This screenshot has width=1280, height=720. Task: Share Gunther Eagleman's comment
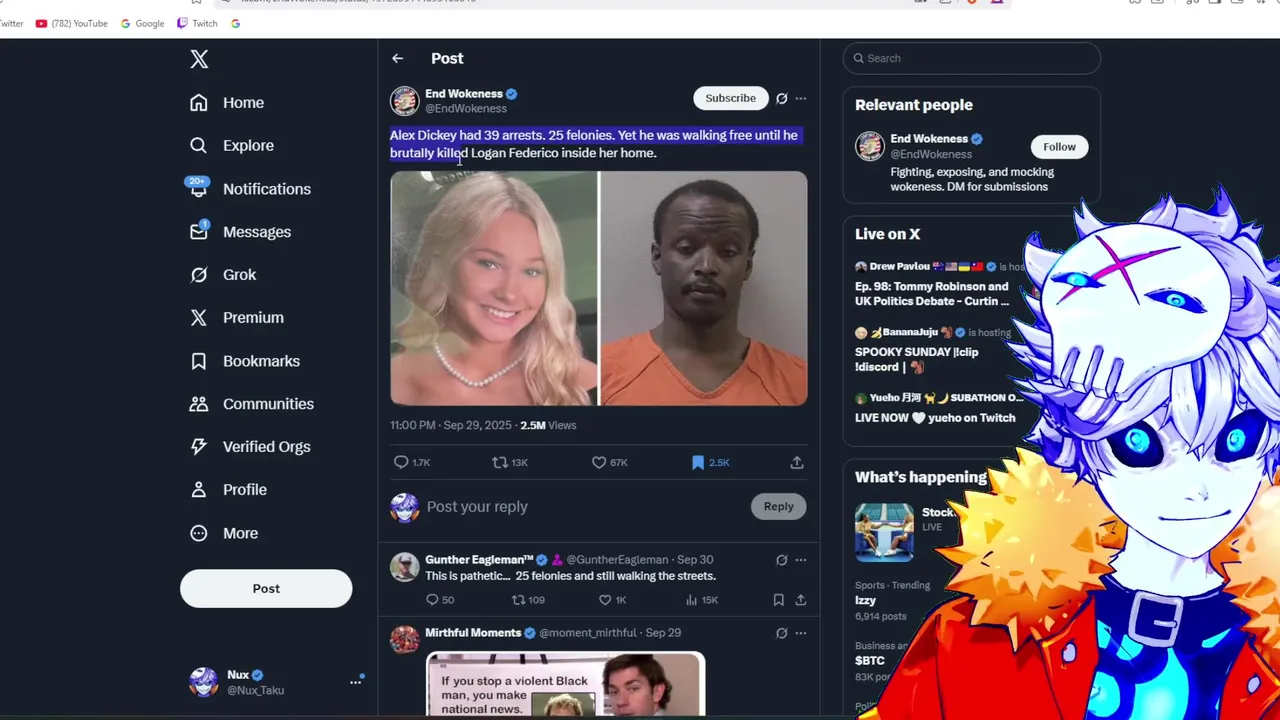(801, 600)
